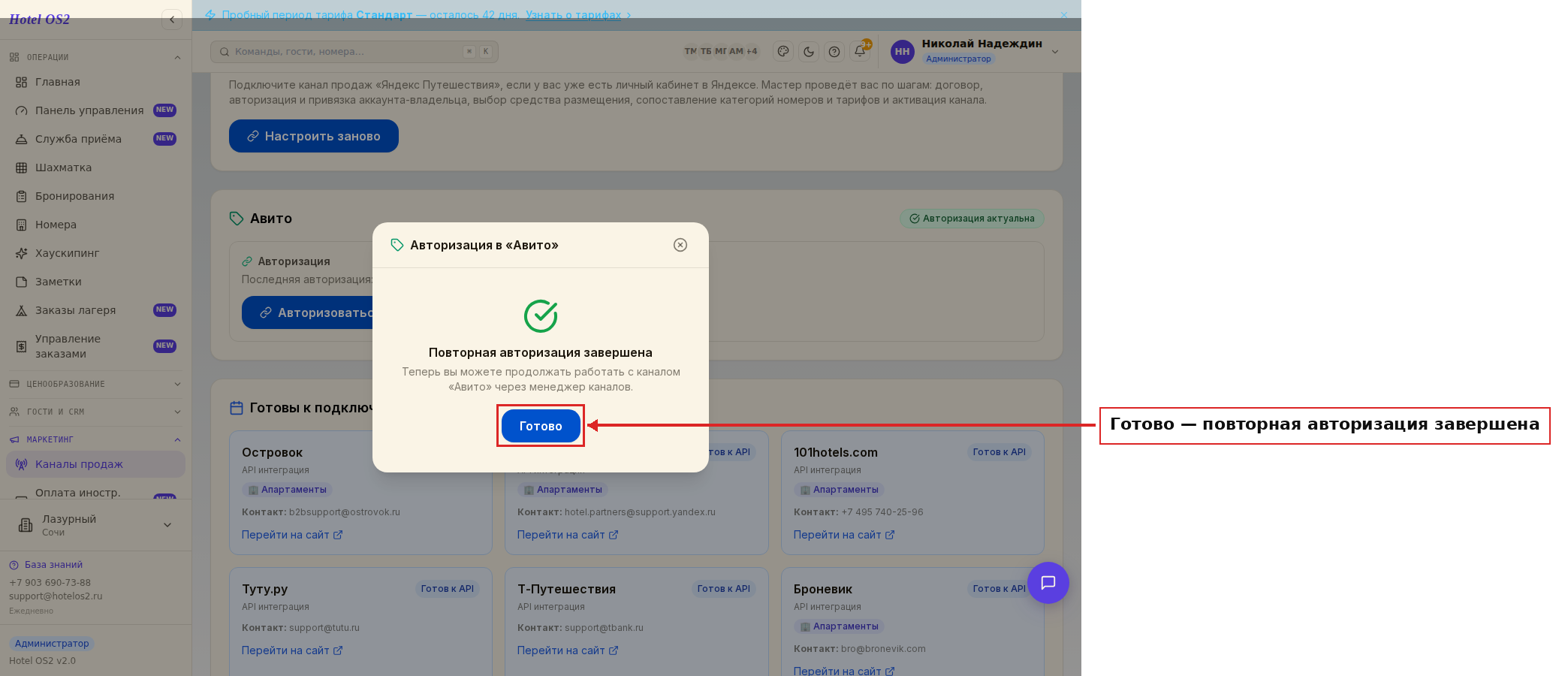Open the Николай Надеждин user menu
The width and height of the screenshot is (1568, 676).
[975, 51]
